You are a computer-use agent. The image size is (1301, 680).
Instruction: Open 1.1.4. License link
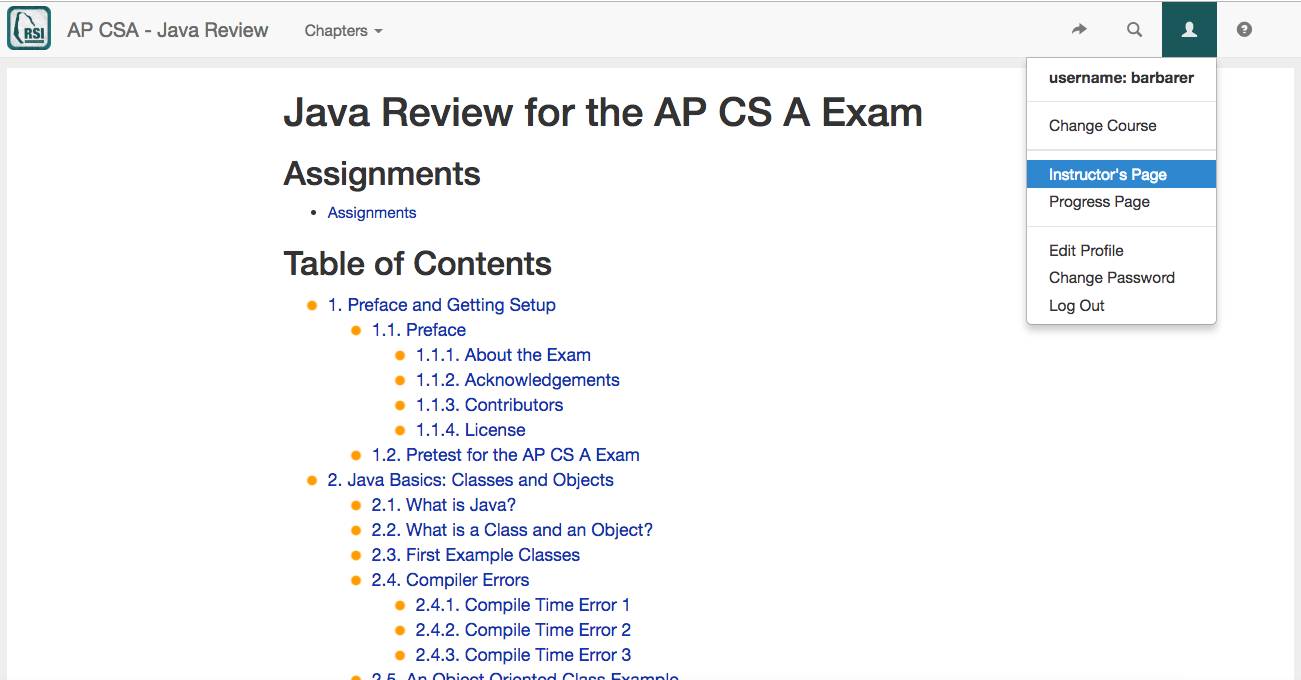[471, 430]
